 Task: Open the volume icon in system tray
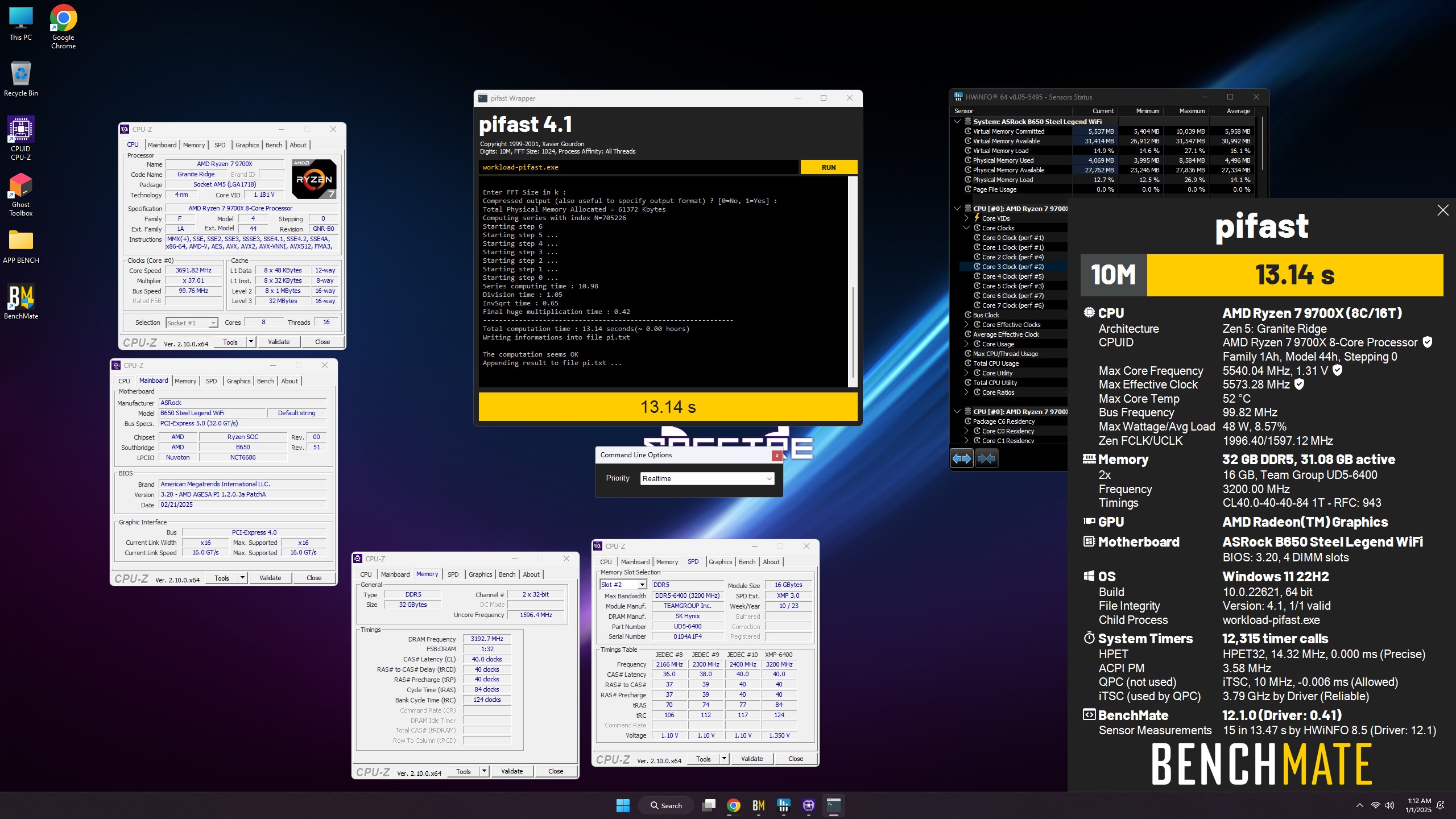pos(1389,805)
